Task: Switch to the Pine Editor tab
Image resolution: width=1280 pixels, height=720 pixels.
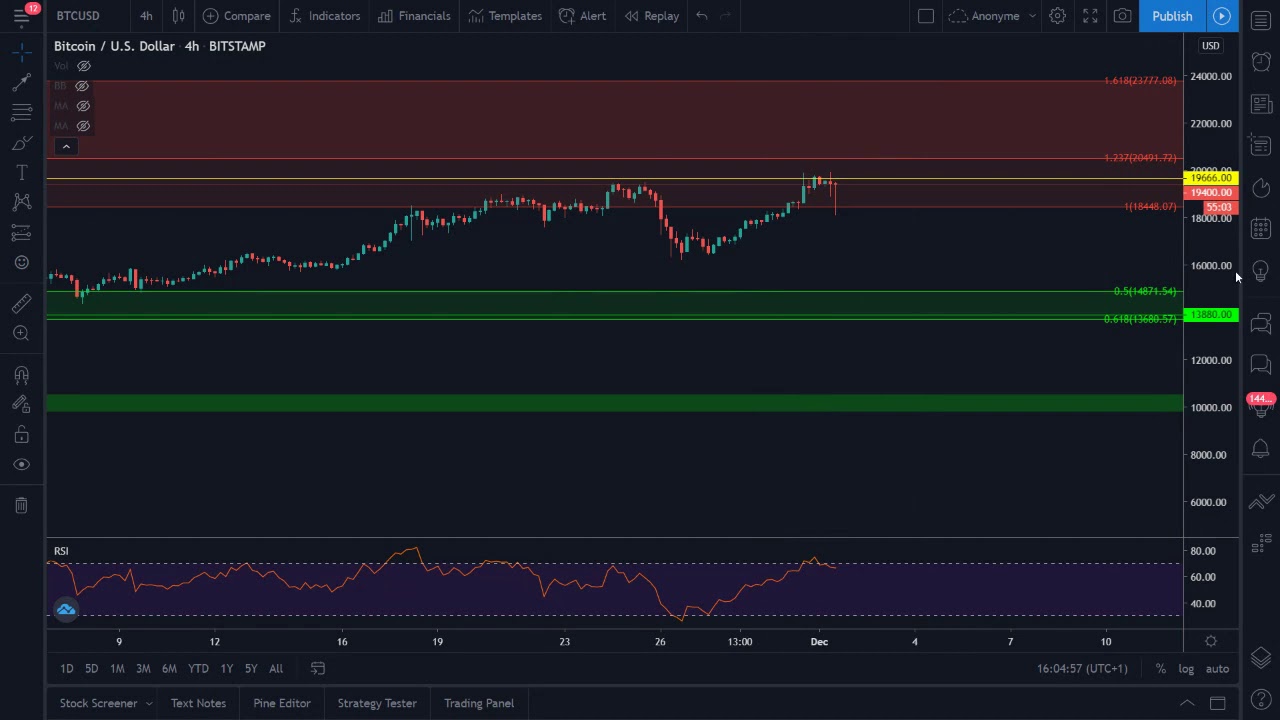Action: [281, 703]
